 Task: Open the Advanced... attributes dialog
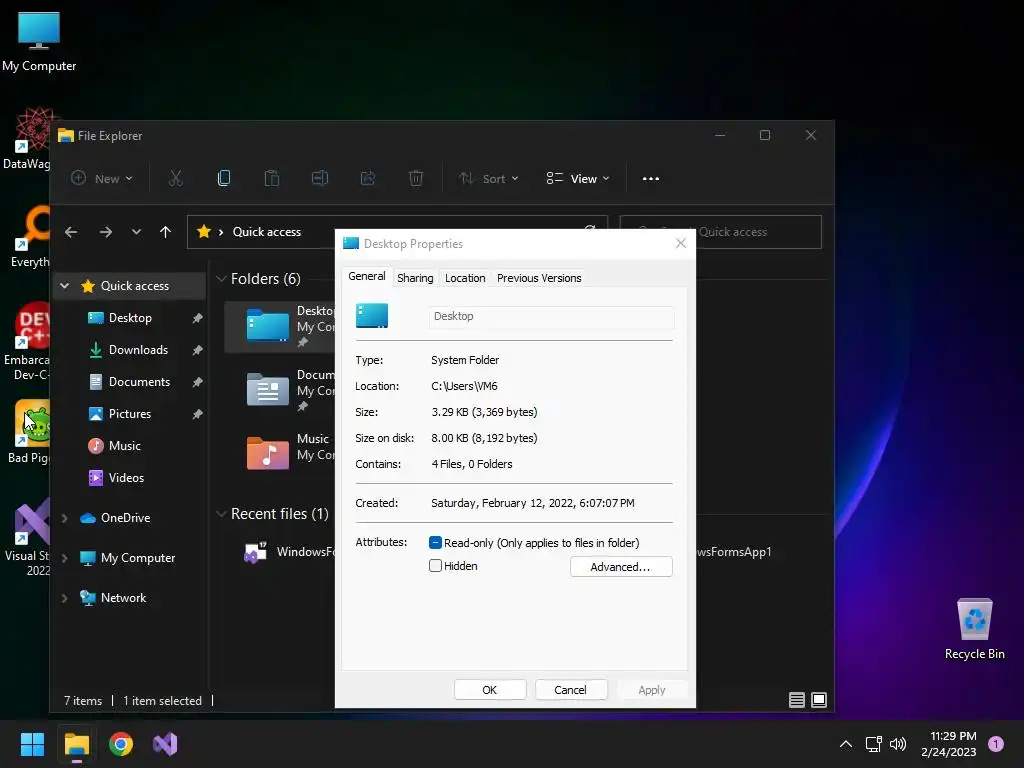click(x=620, y=567)
